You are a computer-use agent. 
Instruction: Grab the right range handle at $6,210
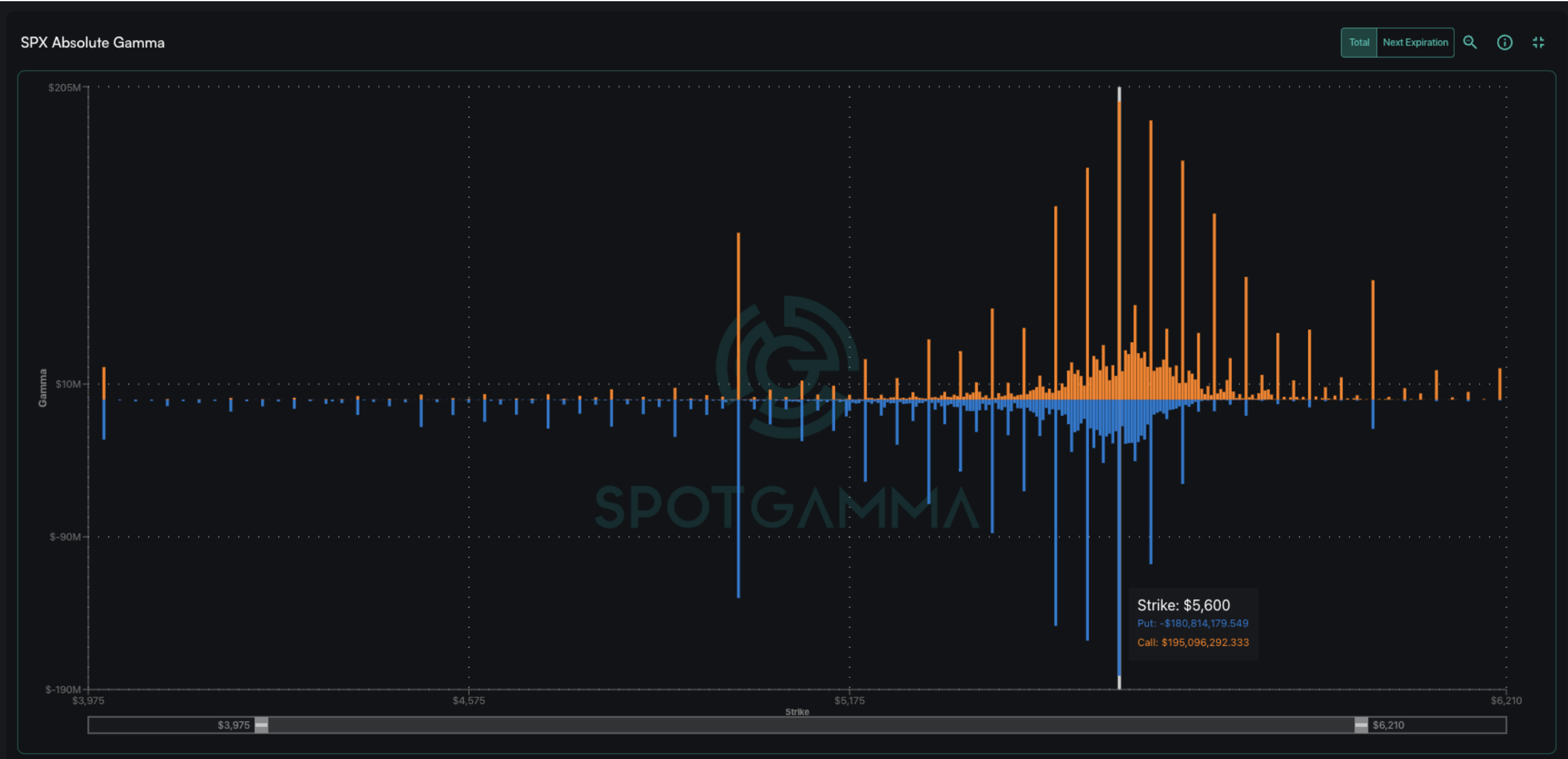pos(1361,724)
